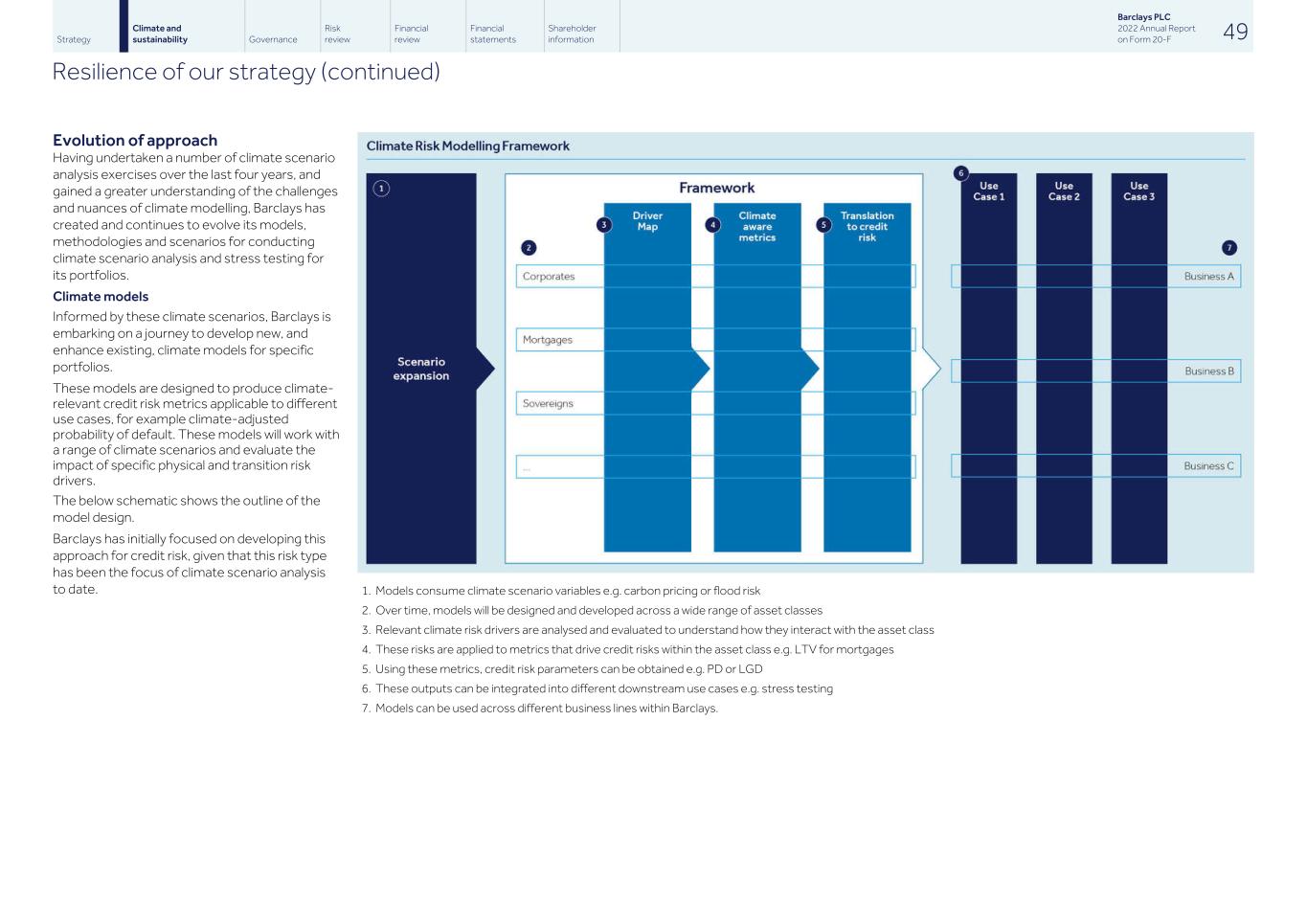Select the Climate and sustainability tab
1307x924 pixels.
(x=160, y=34)
